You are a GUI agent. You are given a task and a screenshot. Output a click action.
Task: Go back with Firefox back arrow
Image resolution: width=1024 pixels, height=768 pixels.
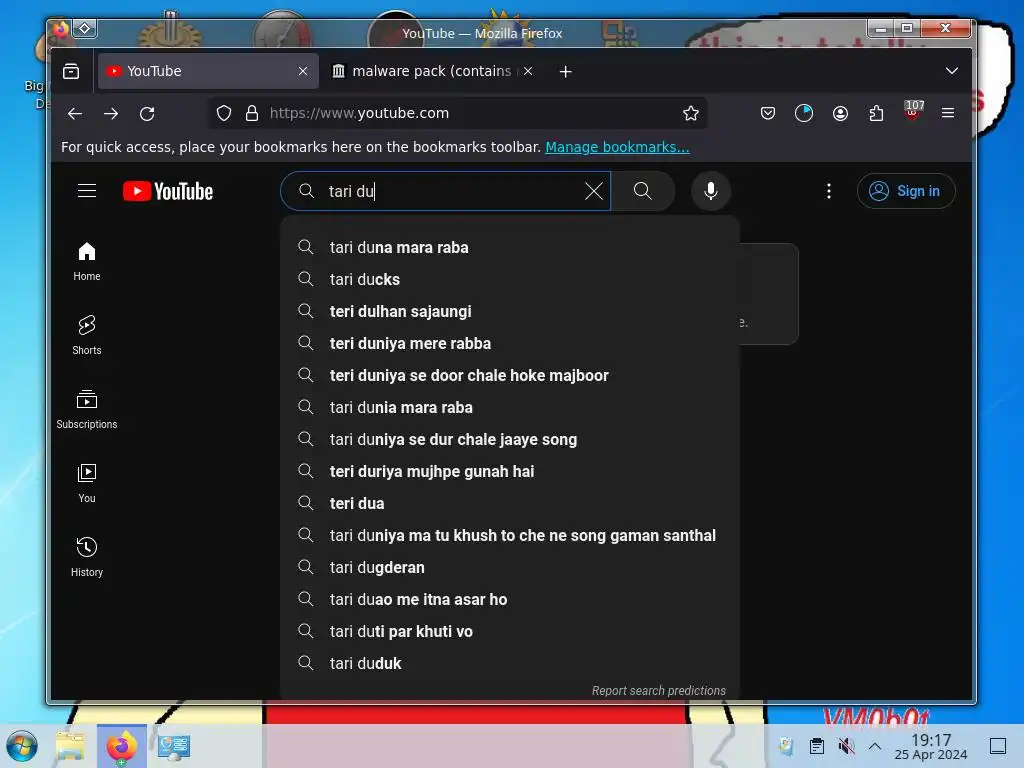[x=75, y=114]
